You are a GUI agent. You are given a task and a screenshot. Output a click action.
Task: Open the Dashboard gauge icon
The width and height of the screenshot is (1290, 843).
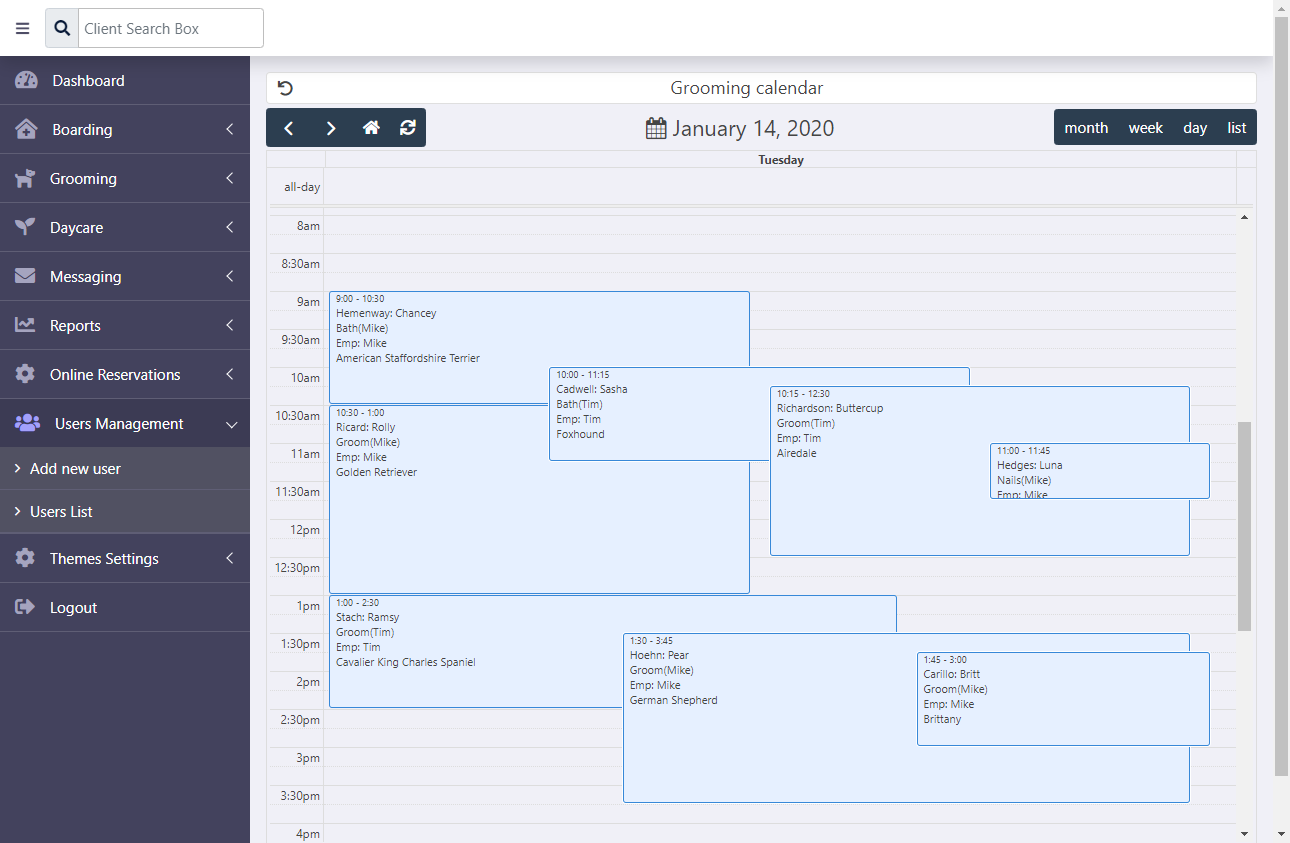26,81
